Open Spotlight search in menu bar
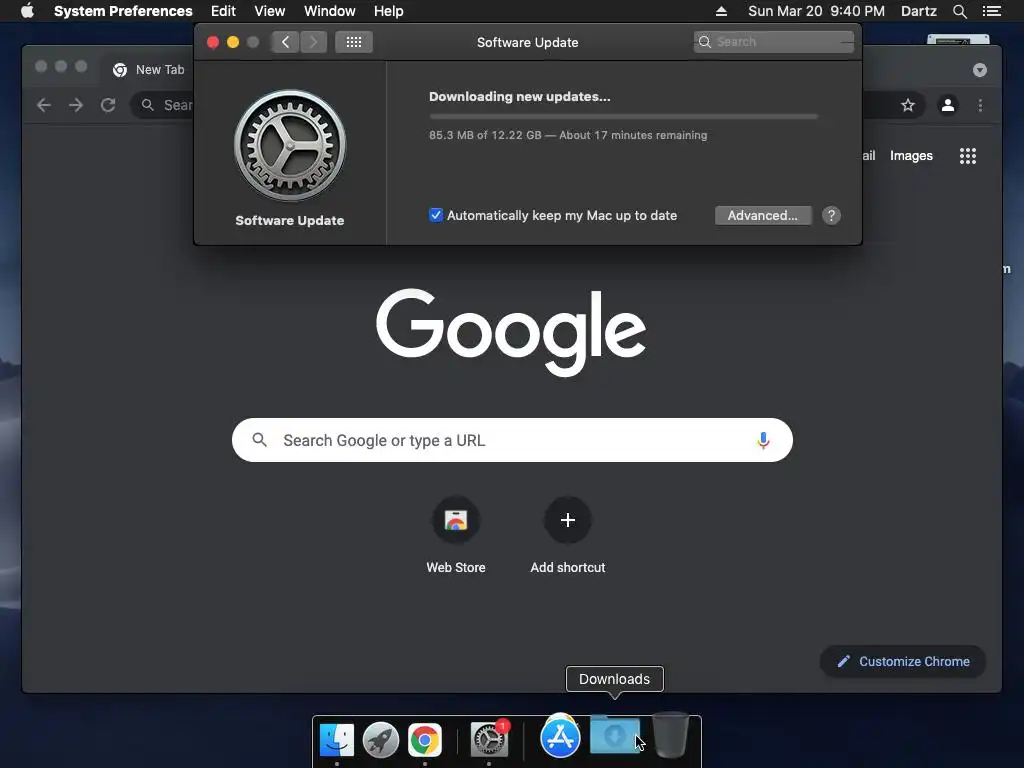Viewport: 1024px width, 768px height. coord(959,11)
